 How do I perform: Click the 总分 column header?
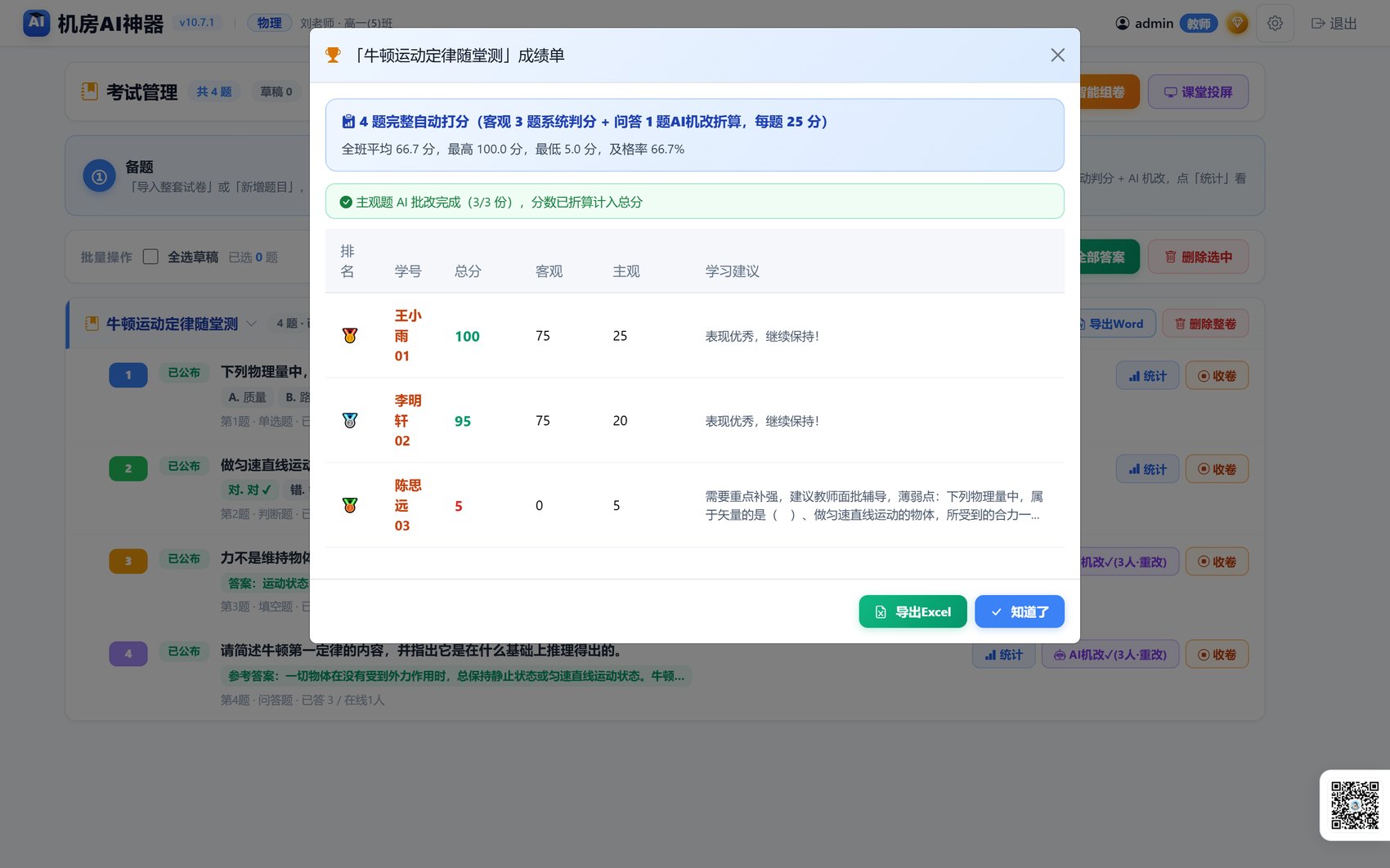click(468, 271)
